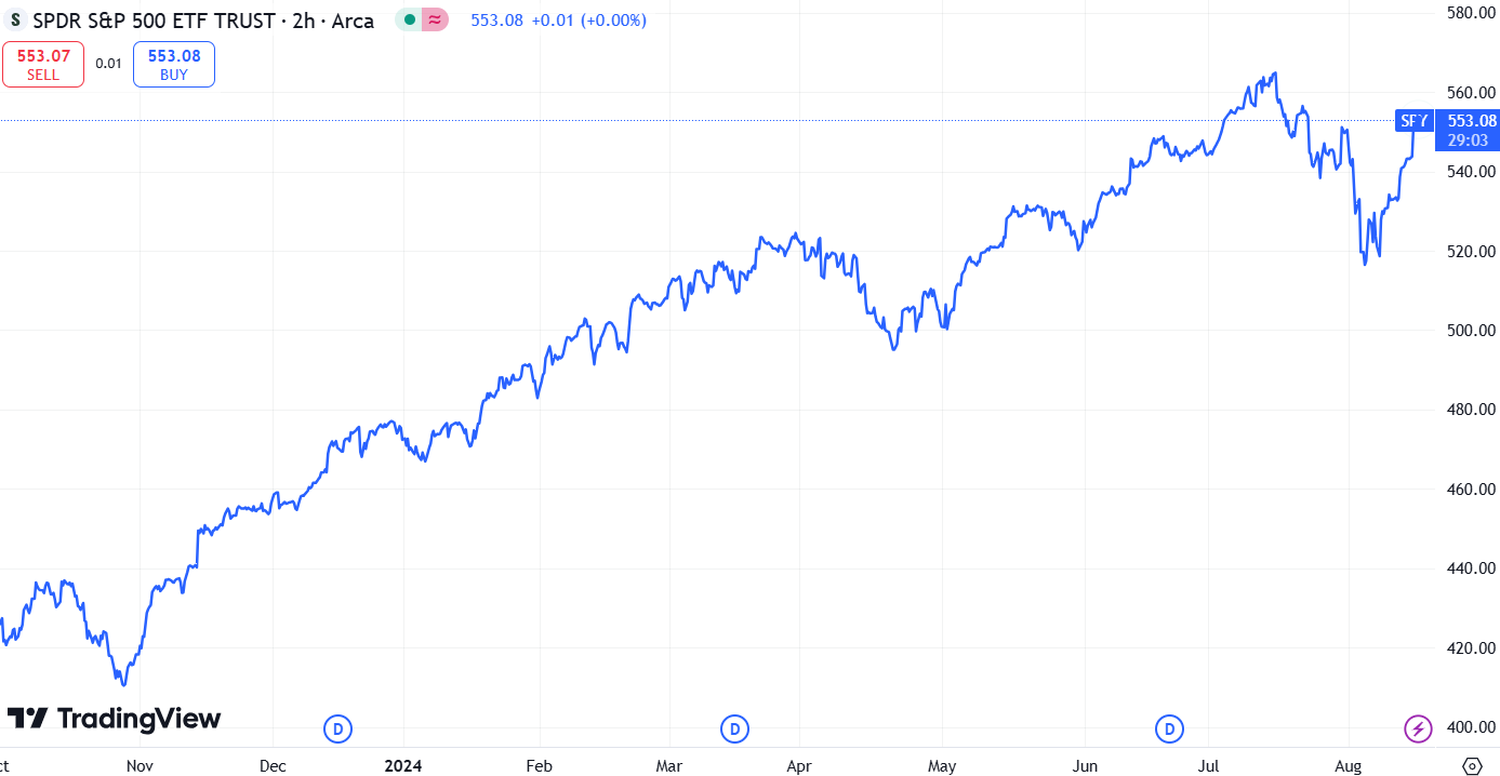Click the Dec label on time axis
The height and width of the screenshot is (776, 1500).
(272, 766)
